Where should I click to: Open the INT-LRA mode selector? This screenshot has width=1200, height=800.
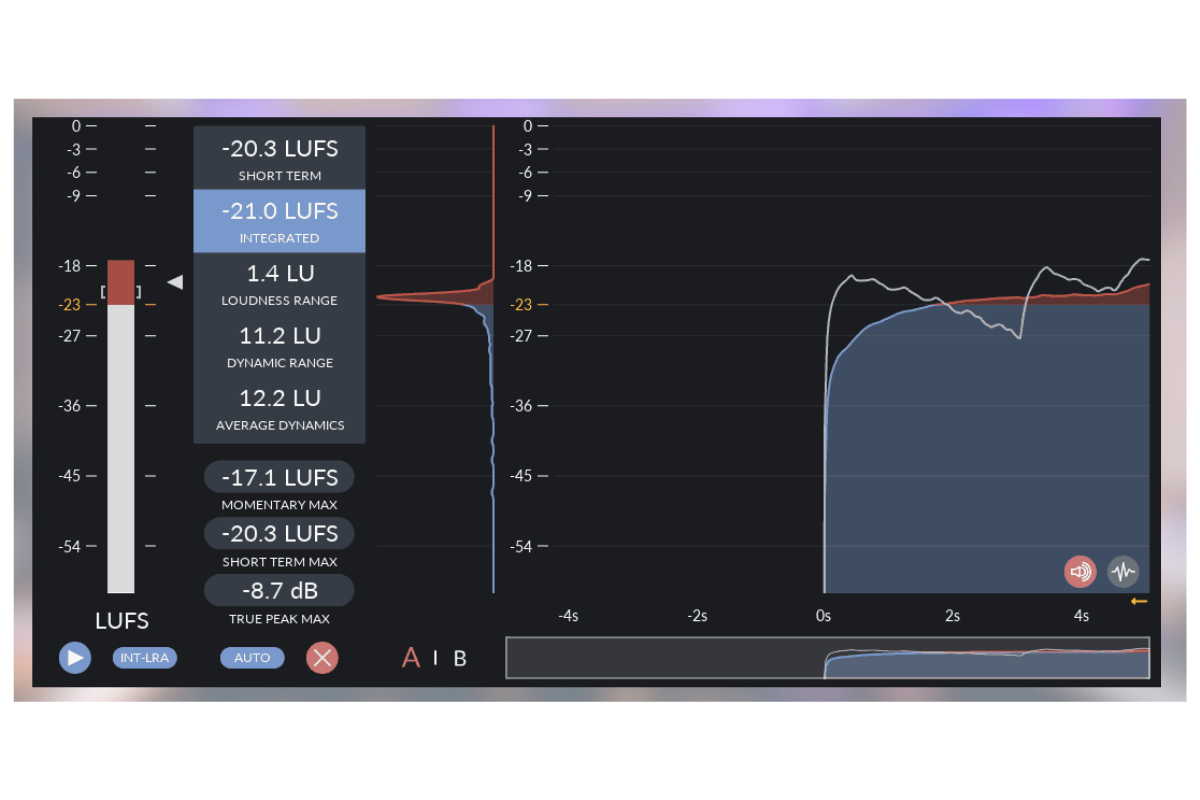(145, 657)
